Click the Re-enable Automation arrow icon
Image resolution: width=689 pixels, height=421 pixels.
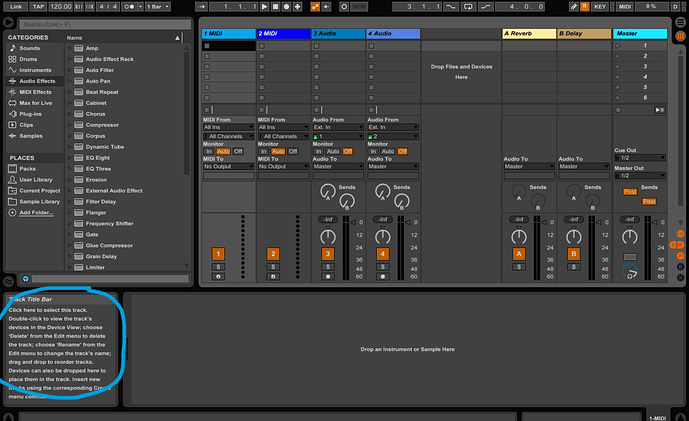pos(326,7)
